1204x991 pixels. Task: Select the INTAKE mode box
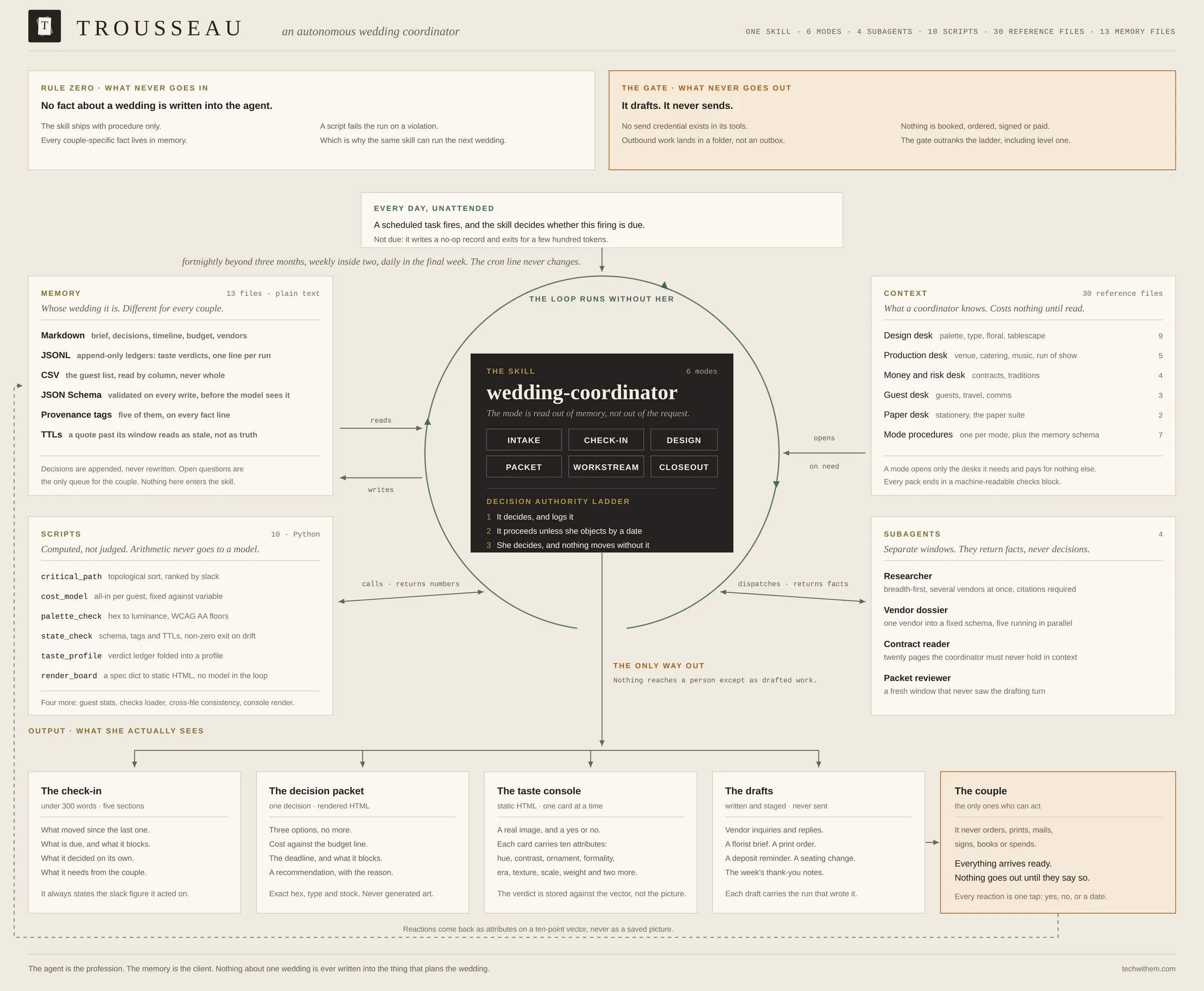[x=524, y=439]
